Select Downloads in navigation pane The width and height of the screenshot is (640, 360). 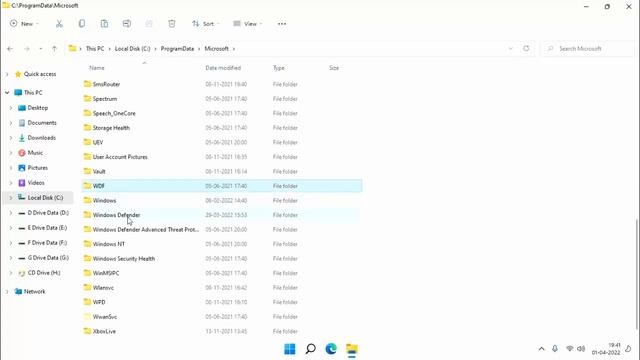pyautogui.click(x=42, y=138)
